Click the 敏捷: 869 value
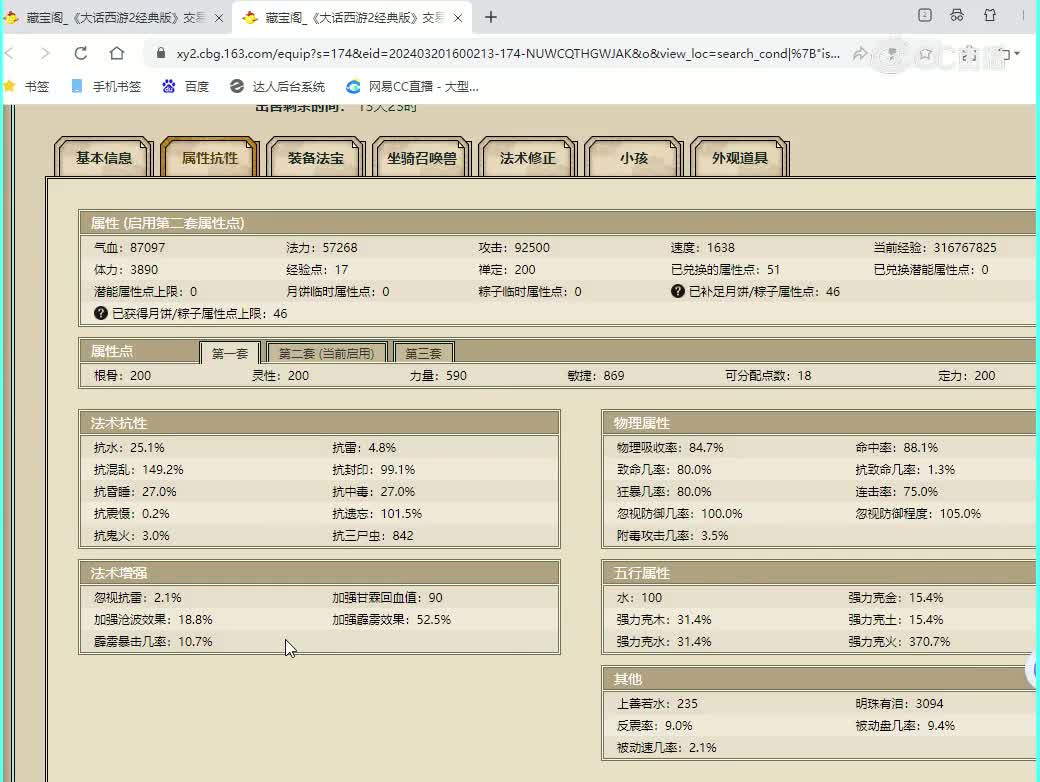1040x782 pixels. coord(596,375)
